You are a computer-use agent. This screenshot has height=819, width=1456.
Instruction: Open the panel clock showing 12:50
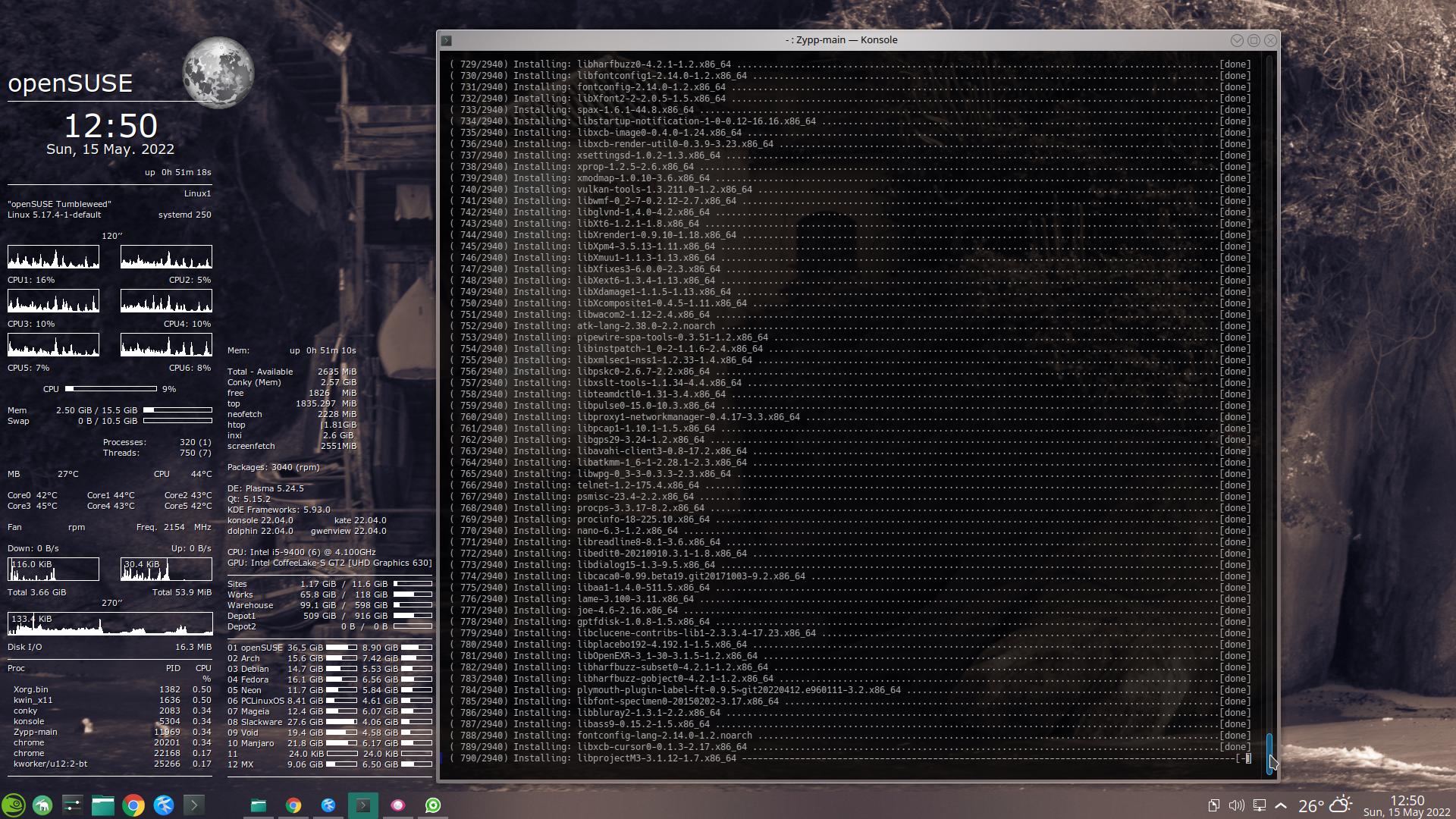tap(1407, 805)
